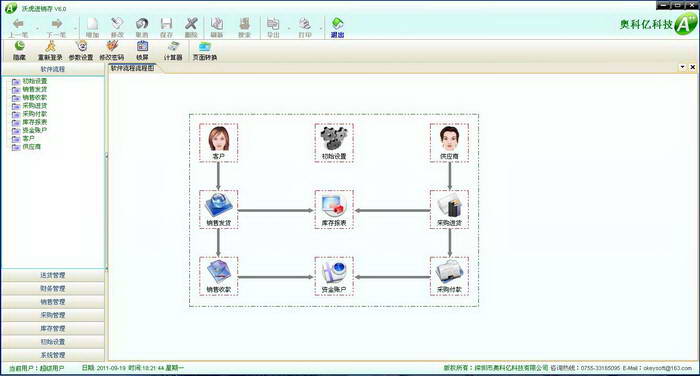
Task: Click the status bar date 2011-09-19
Action: (112, 368)
